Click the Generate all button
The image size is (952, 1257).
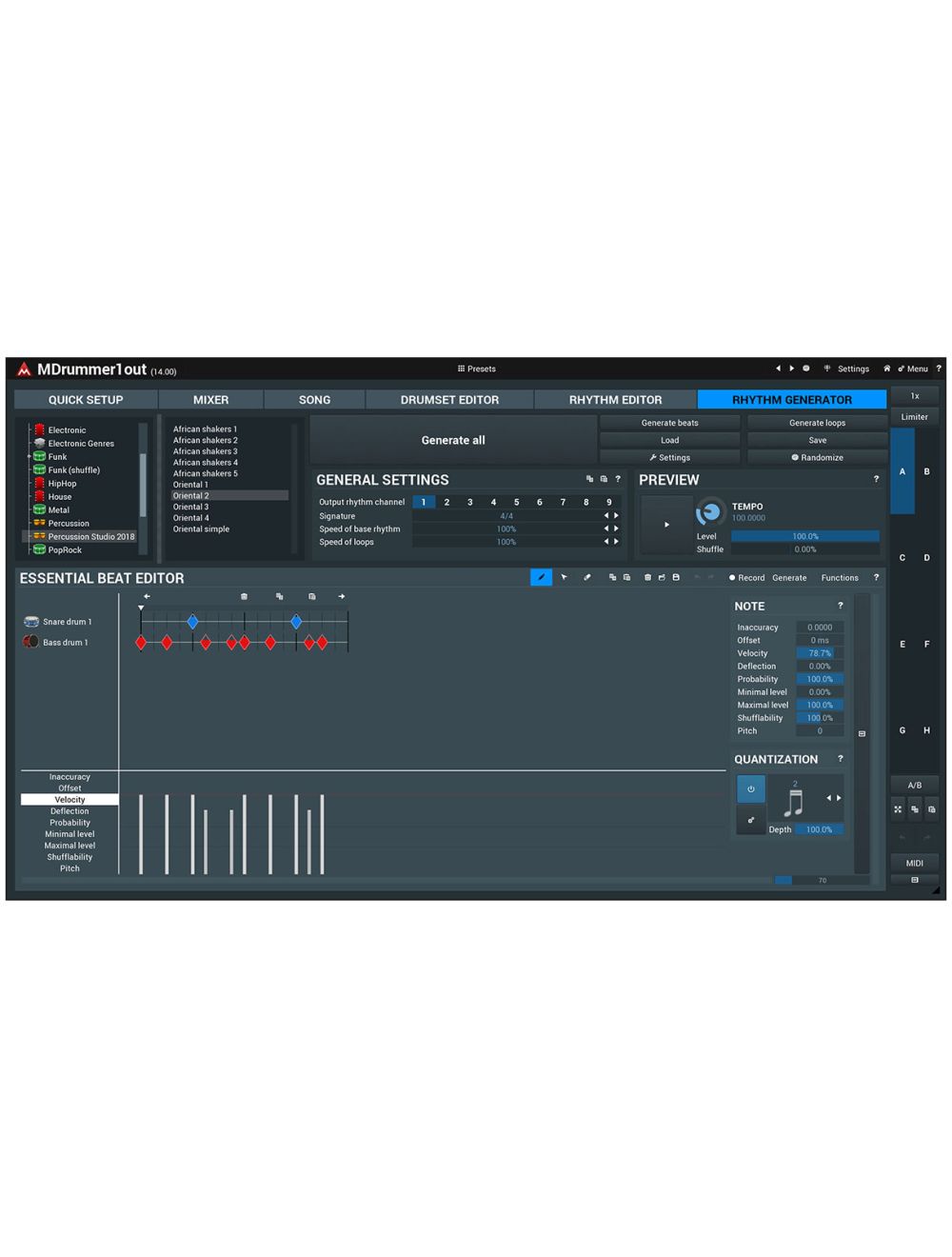453,440
